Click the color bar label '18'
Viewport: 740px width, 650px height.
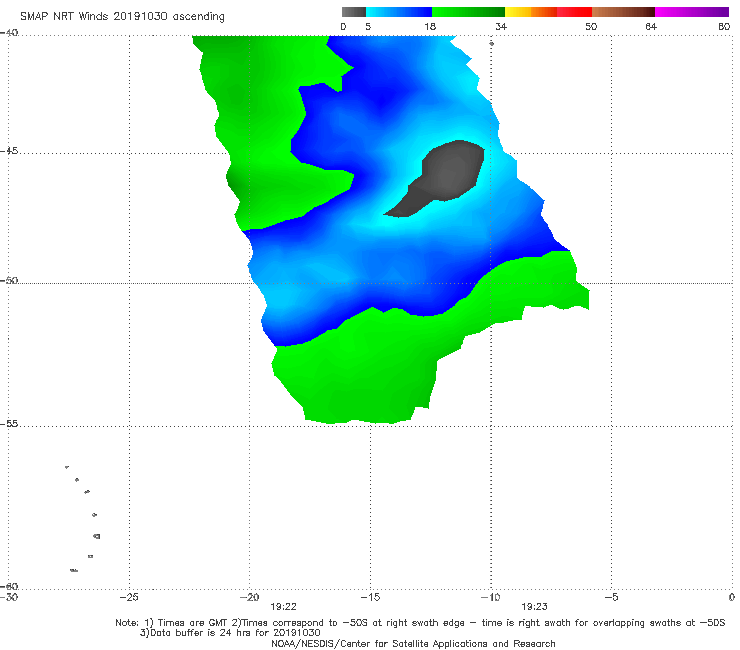430,27
